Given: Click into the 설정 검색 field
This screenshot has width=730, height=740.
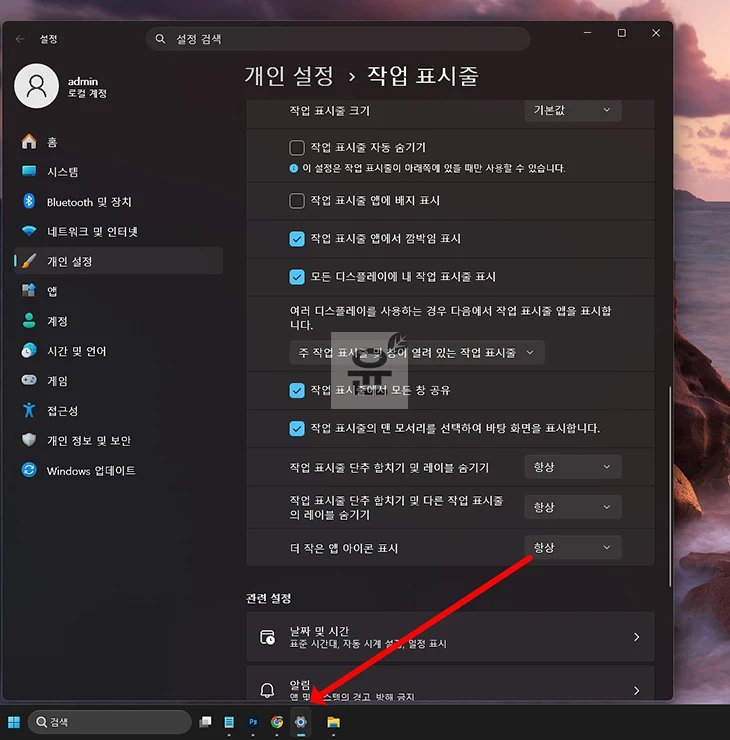Looking at the screenshot, I should click(338, 39).
